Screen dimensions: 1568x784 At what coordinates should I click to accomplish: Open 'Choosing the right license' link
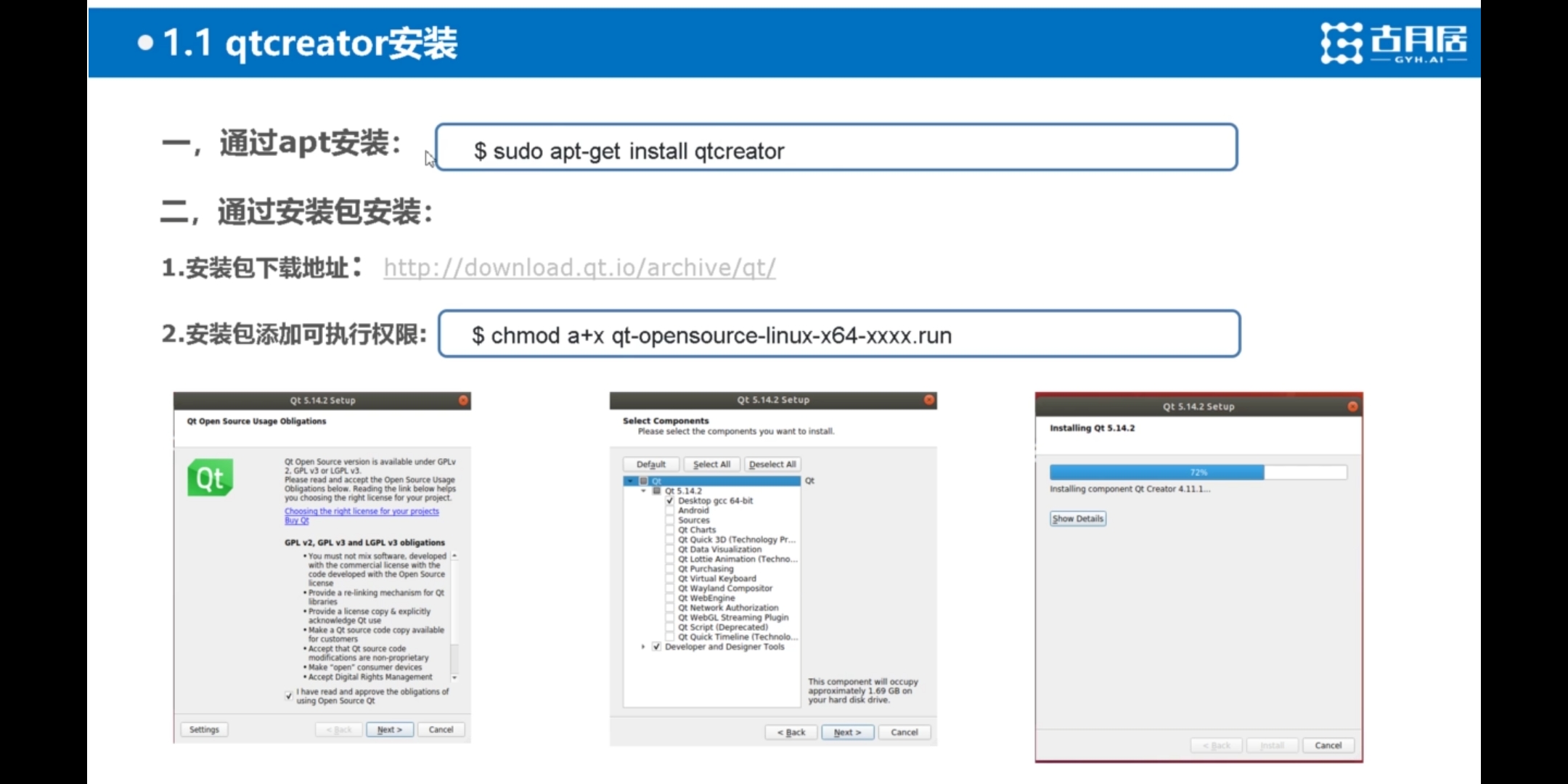362,511
